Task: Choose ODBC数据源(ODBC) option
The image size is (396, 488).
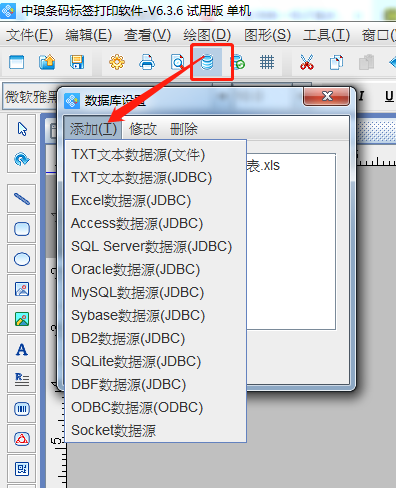Action: tap(156, 408)
